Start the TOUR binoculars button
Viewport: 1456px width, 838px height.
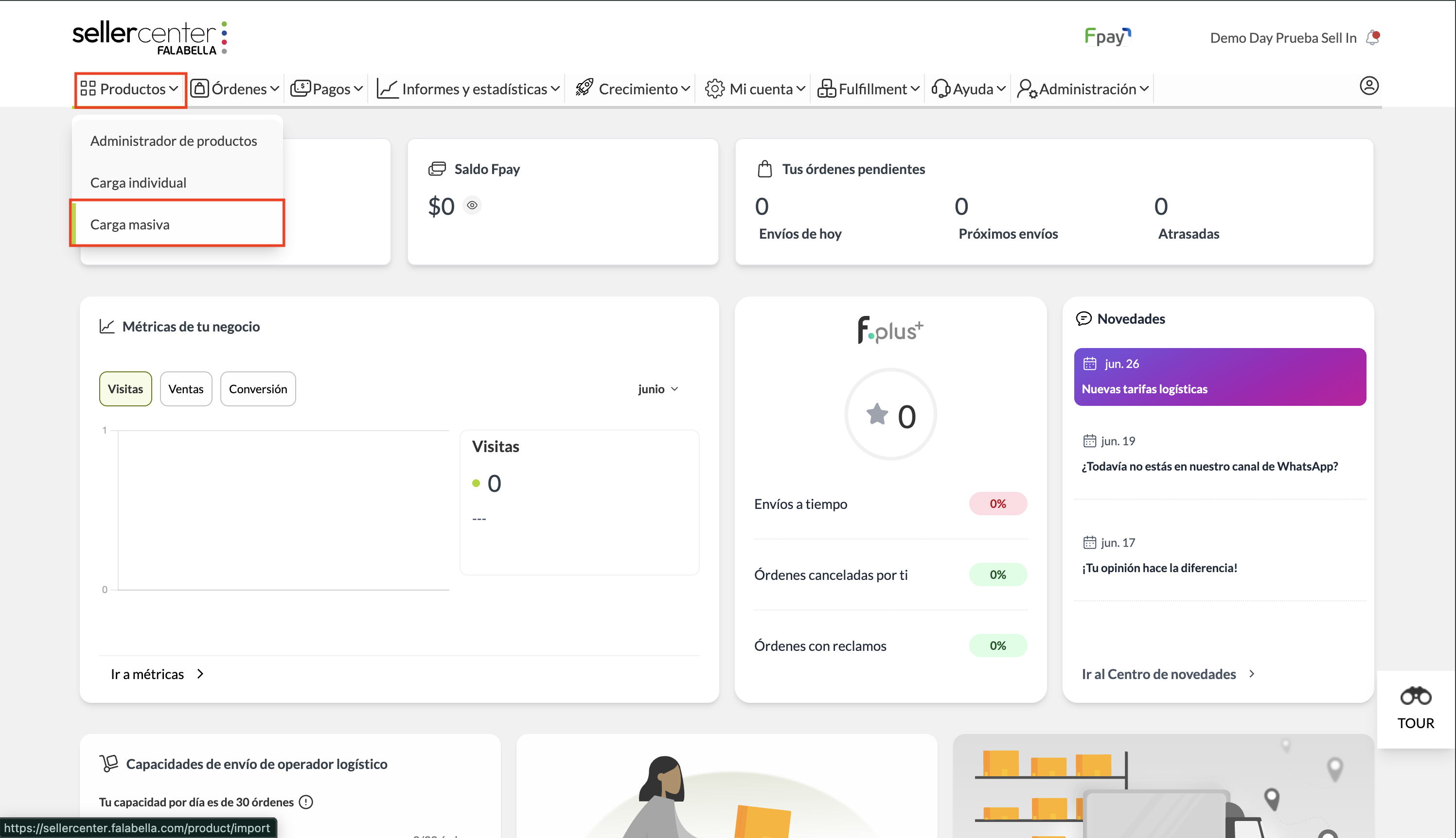point(1416,709)
